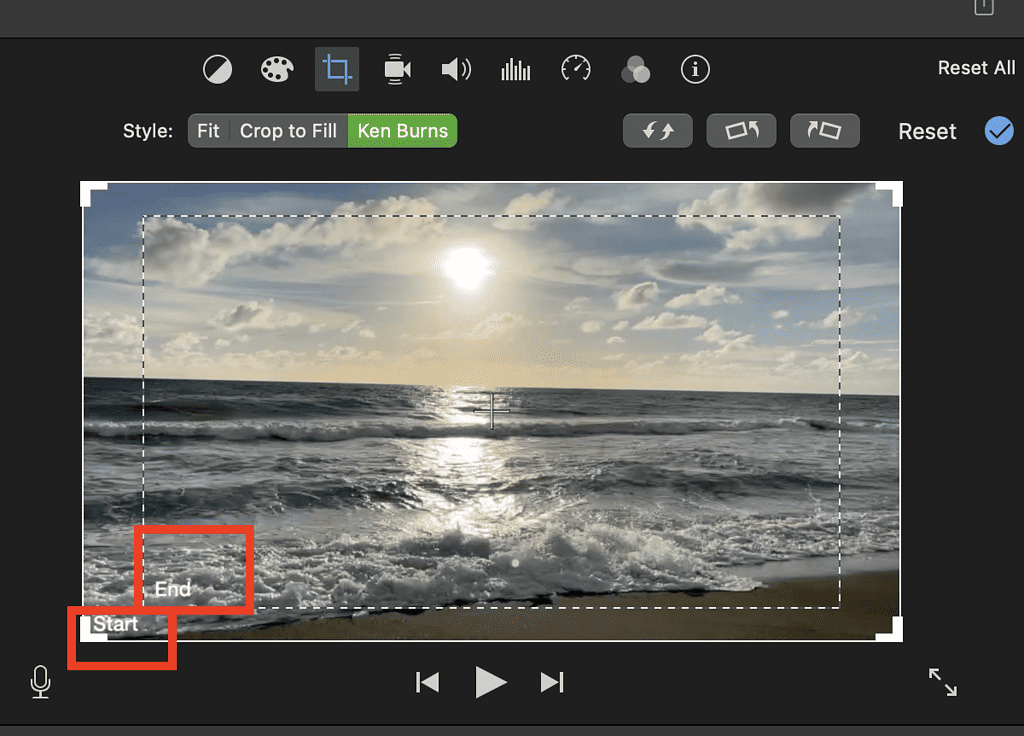Play the clip in the viewer
This screenshot has height=736, width=1024.
click(x=490, y=682)
